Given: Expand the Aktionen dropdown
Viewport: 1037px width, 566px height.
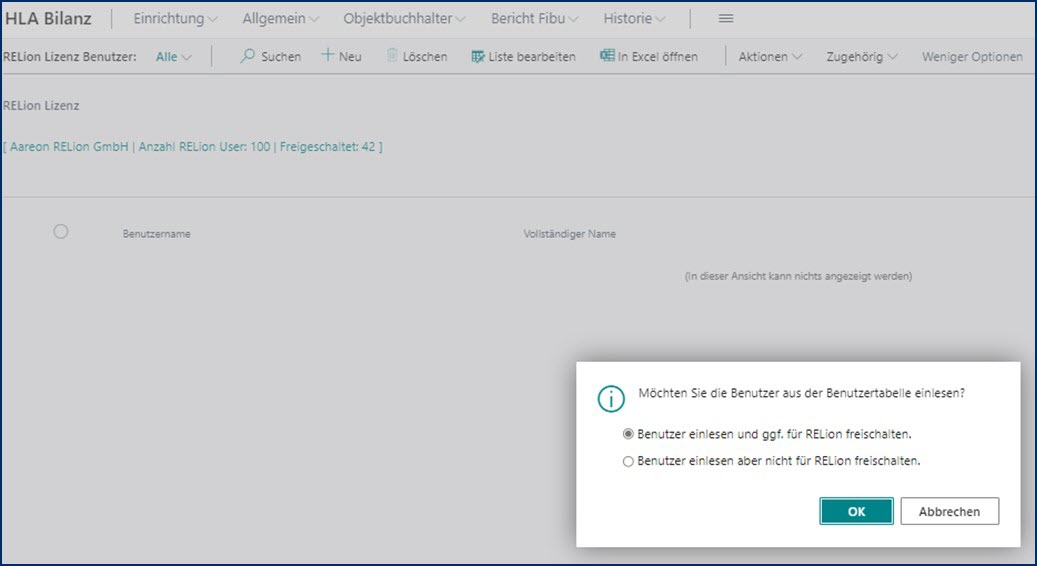Looking at the screenshot, I should click(x=769, y=57).
